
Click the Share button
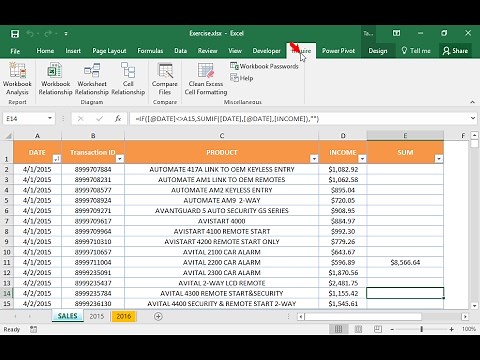point(455,51)
